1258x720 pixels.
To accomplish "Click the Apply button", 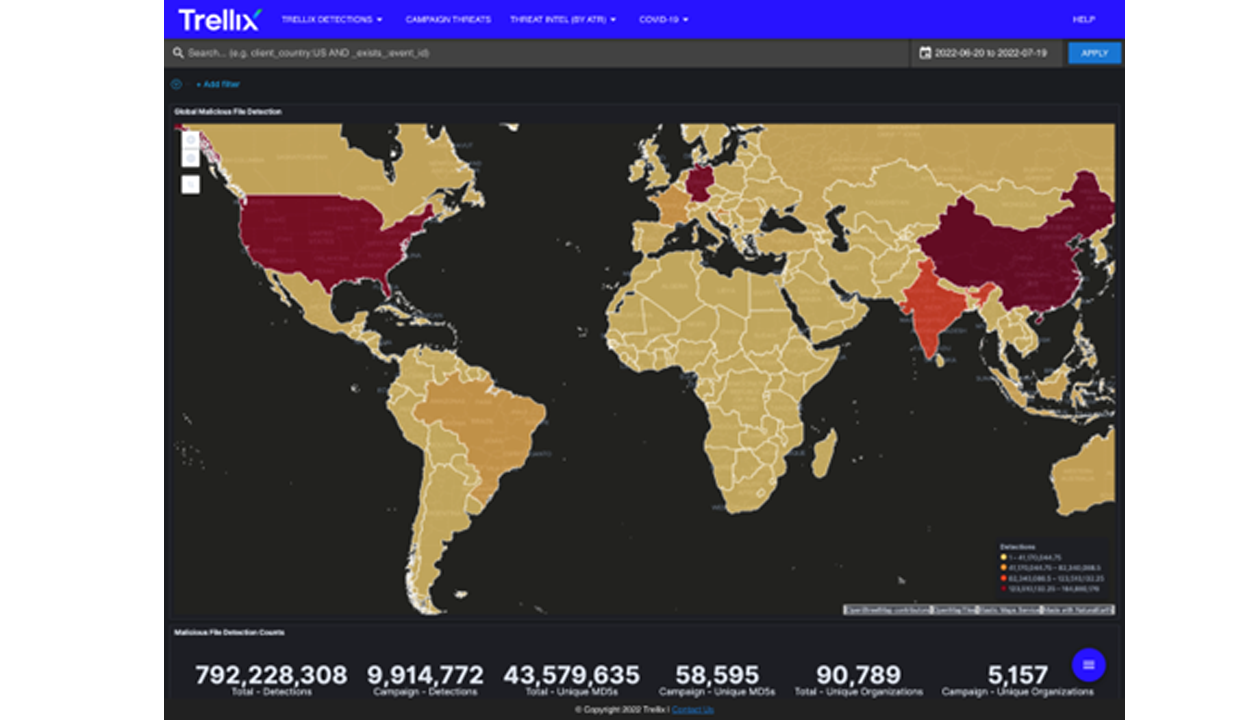I will (1094, 53).
